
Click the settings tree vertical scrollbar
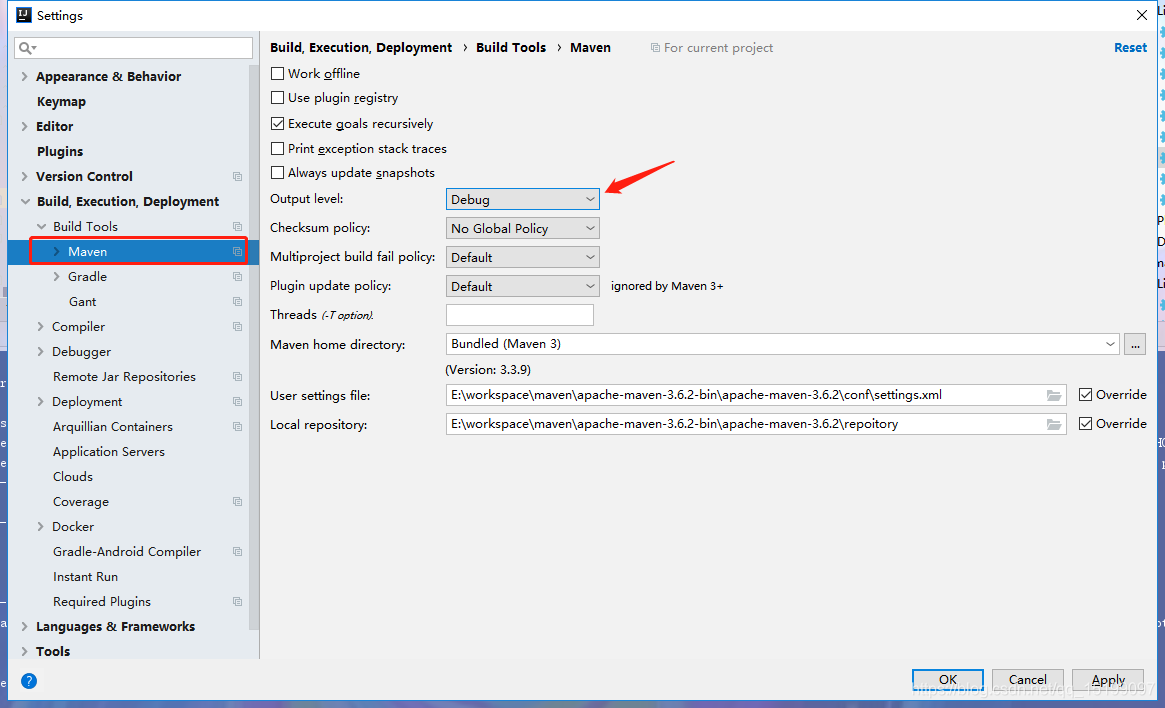[x=254, y=349]
